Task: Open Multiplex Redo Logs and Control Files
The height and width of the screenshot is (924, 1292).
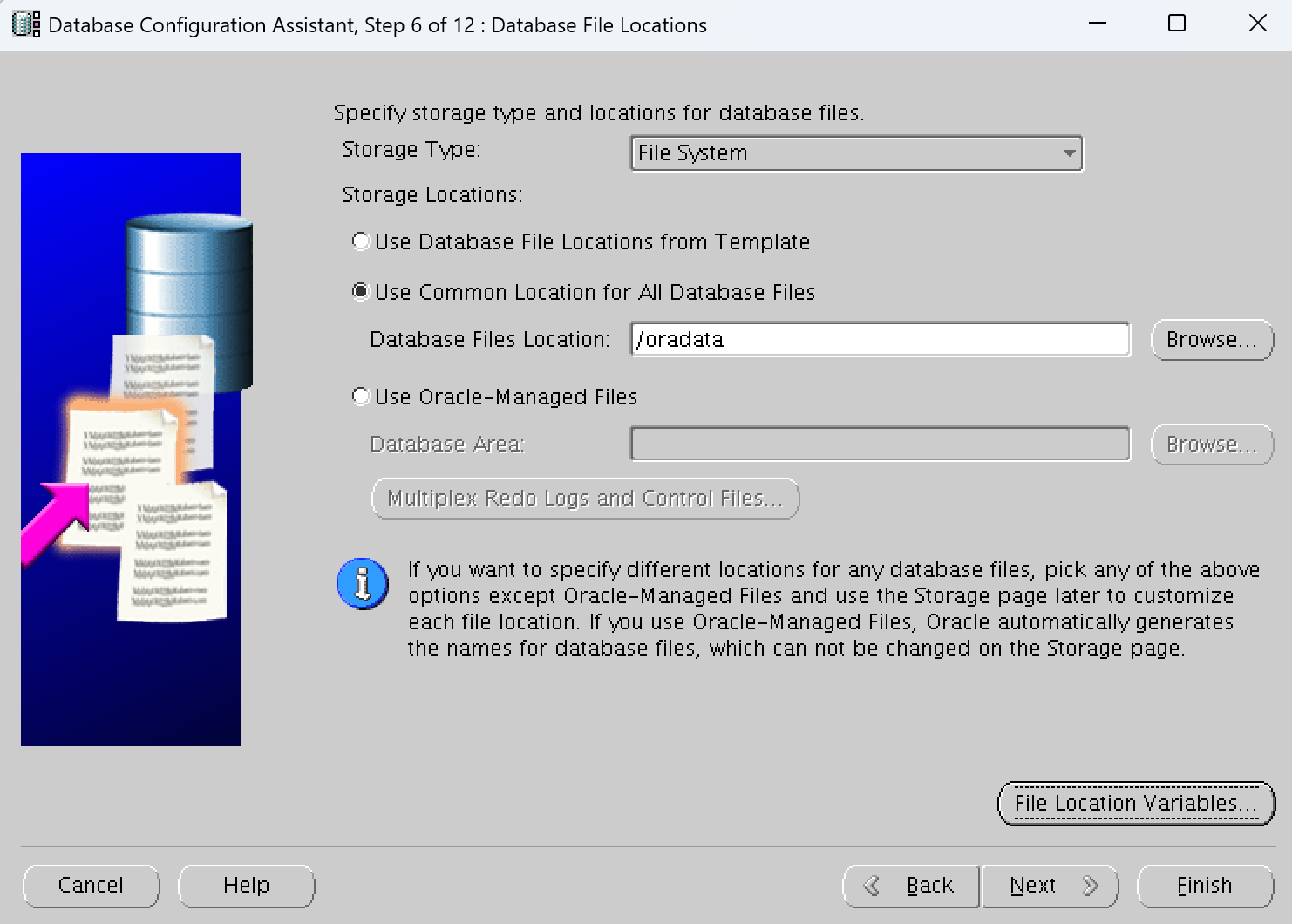Action: tap(585, 499)
